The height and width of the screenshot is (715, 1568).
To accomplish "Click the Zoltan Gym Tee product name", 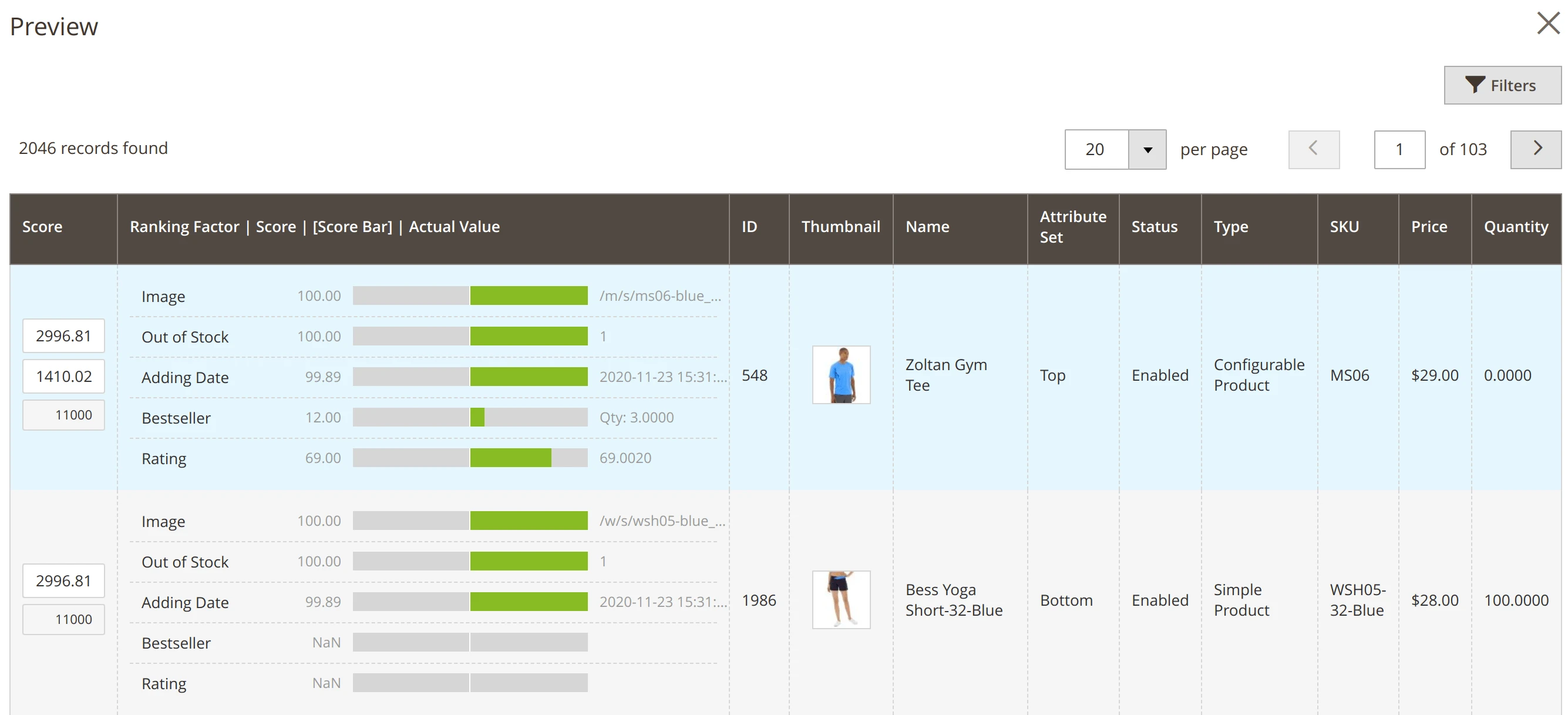I will click(x=946, y=374).
